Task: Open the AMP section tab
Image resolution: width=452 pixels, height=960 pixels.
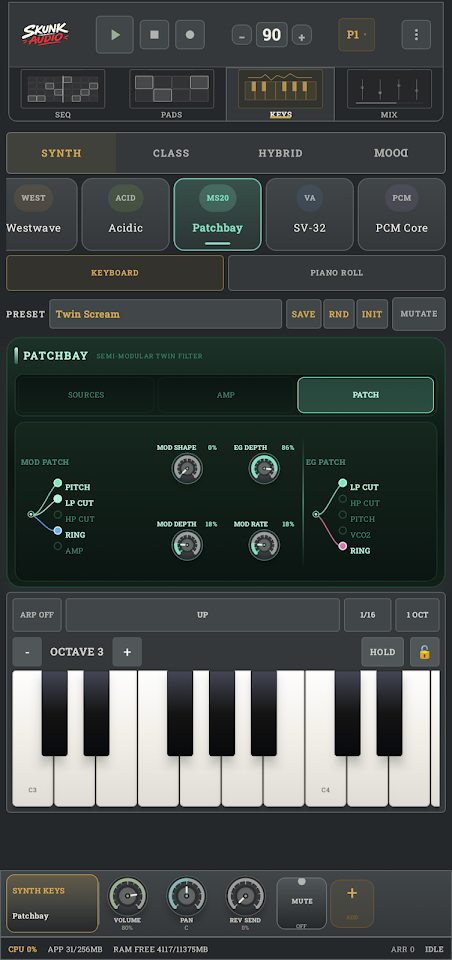Action: pyautogui.click(x=226, y=395)
